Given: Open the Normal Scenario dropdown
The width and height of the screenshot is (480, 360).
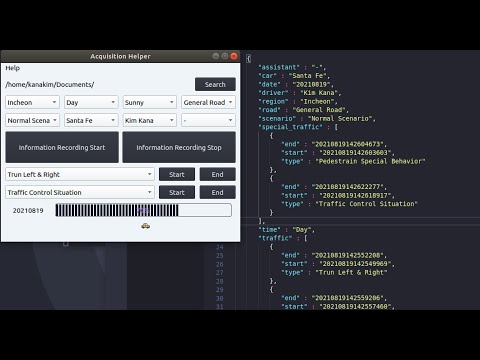Looking at the screenshot, I should 32,120.
